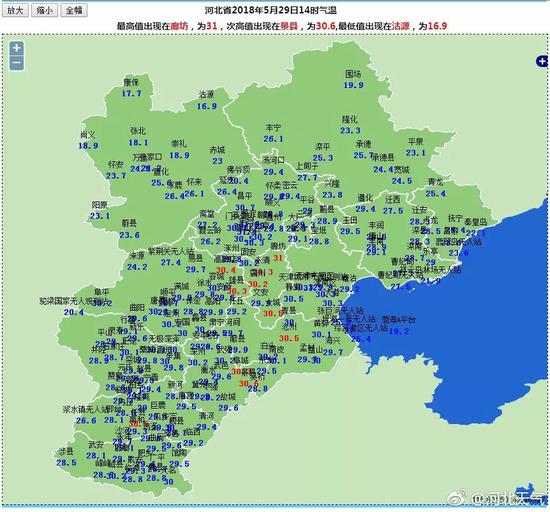Click the 蔚县 station label
Screen dimensions: 550x512
point(129,223)
